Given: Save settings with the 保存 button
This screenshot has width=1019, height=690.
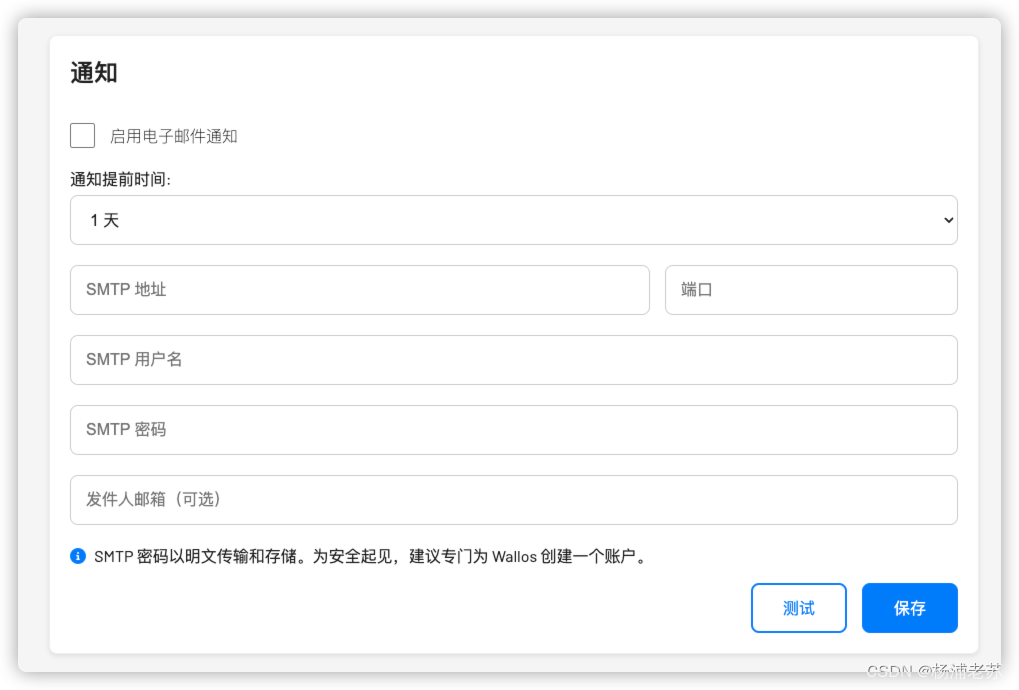Looking at the screenshot, I should coord(910,608).
